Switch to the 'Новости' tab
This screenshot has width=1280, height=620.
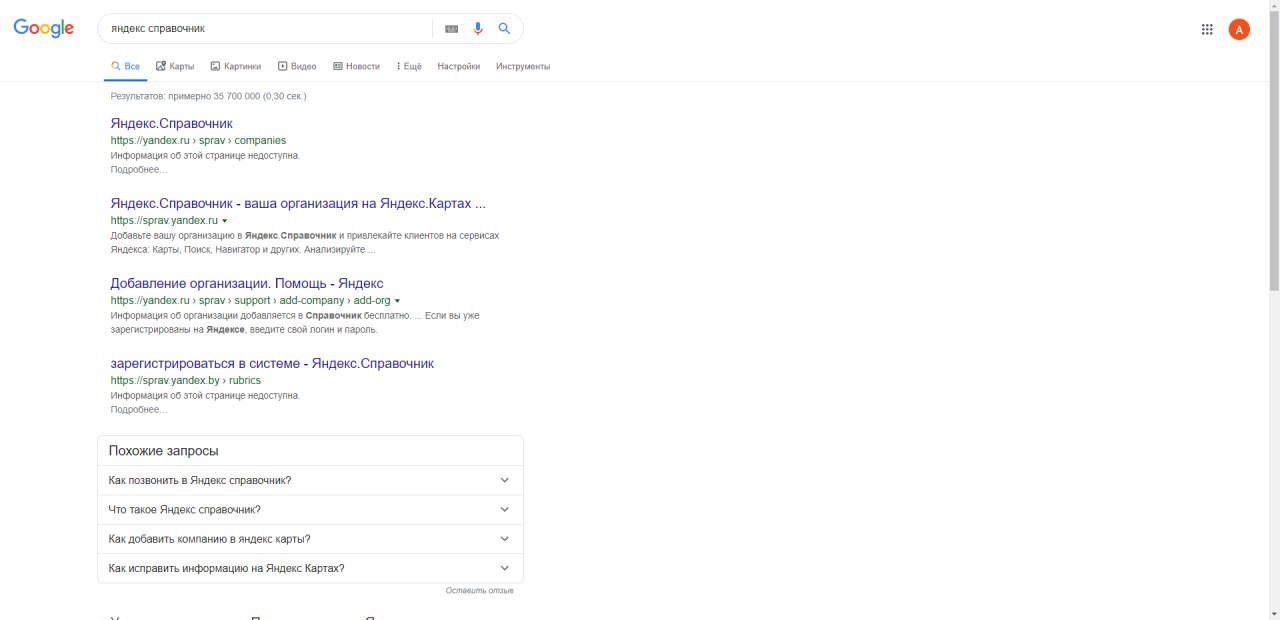click(x=356, y=66)
